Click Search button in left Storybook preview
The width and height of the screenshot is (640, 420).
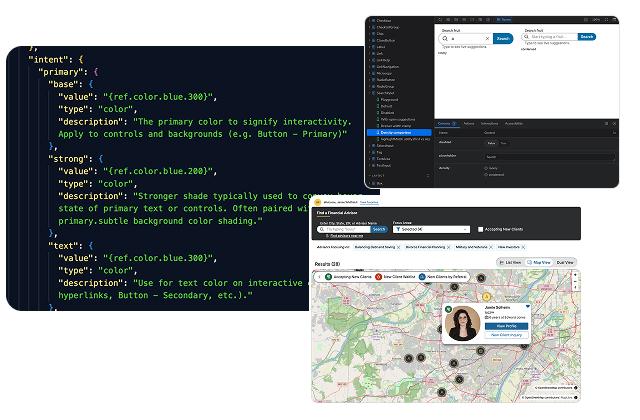[x=503, y=38]
